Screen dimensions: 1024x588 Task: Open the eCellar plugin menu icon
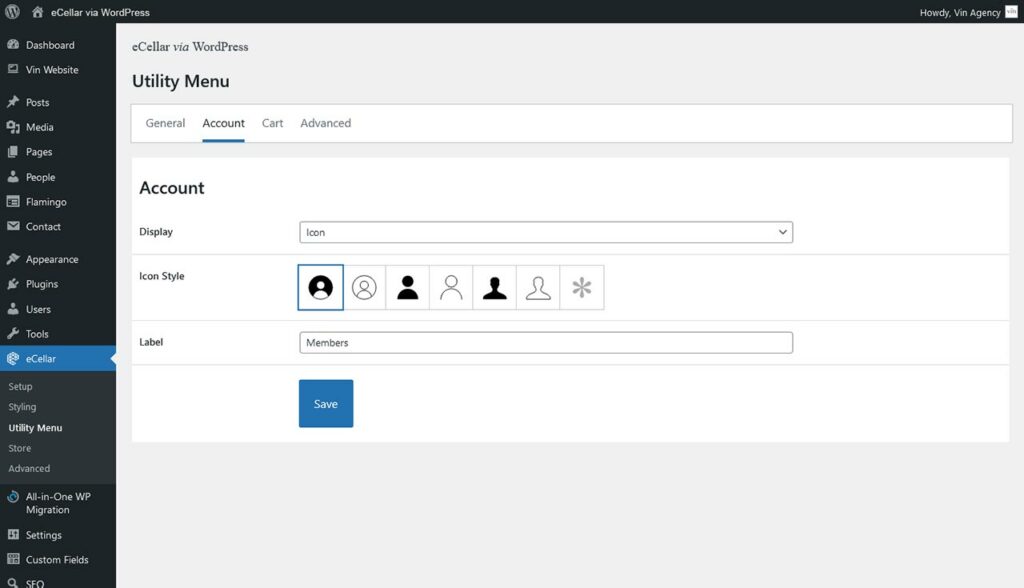coord(14,358)
